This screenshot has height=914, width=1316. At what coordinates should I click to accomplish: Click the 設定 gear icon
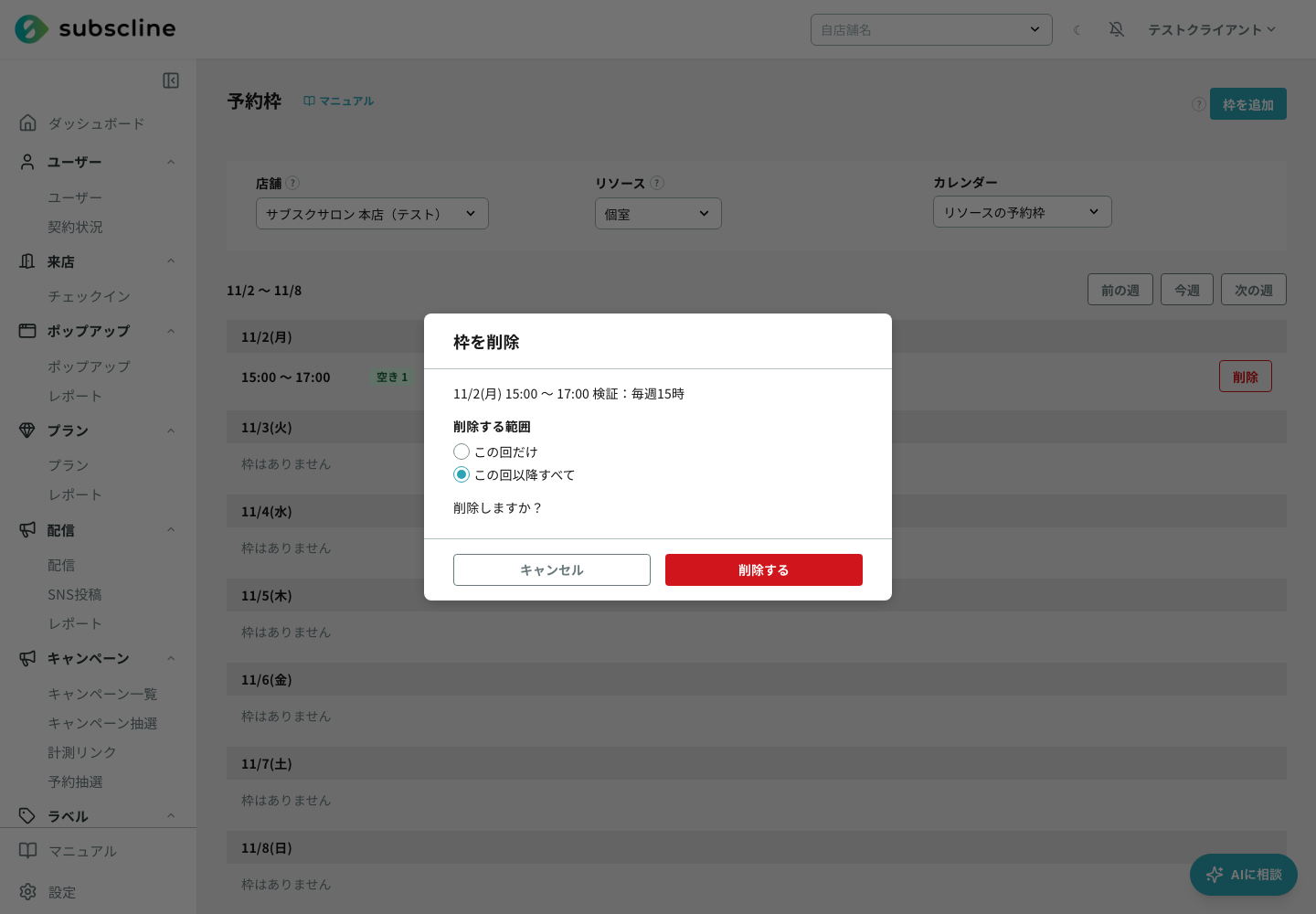(x=28, y=892)
